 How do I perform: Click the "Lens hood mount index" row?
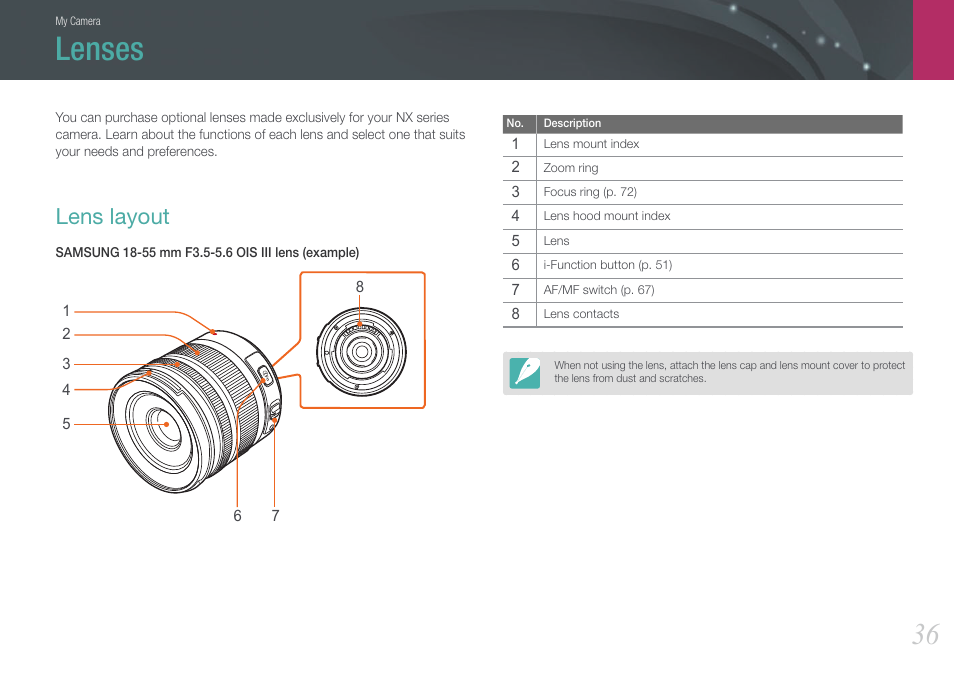[x=703, y=217]
